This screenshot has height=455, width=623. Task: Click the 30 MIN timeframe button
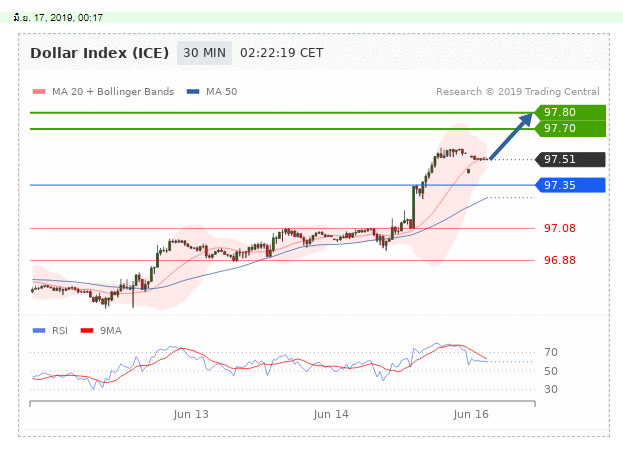204,53
